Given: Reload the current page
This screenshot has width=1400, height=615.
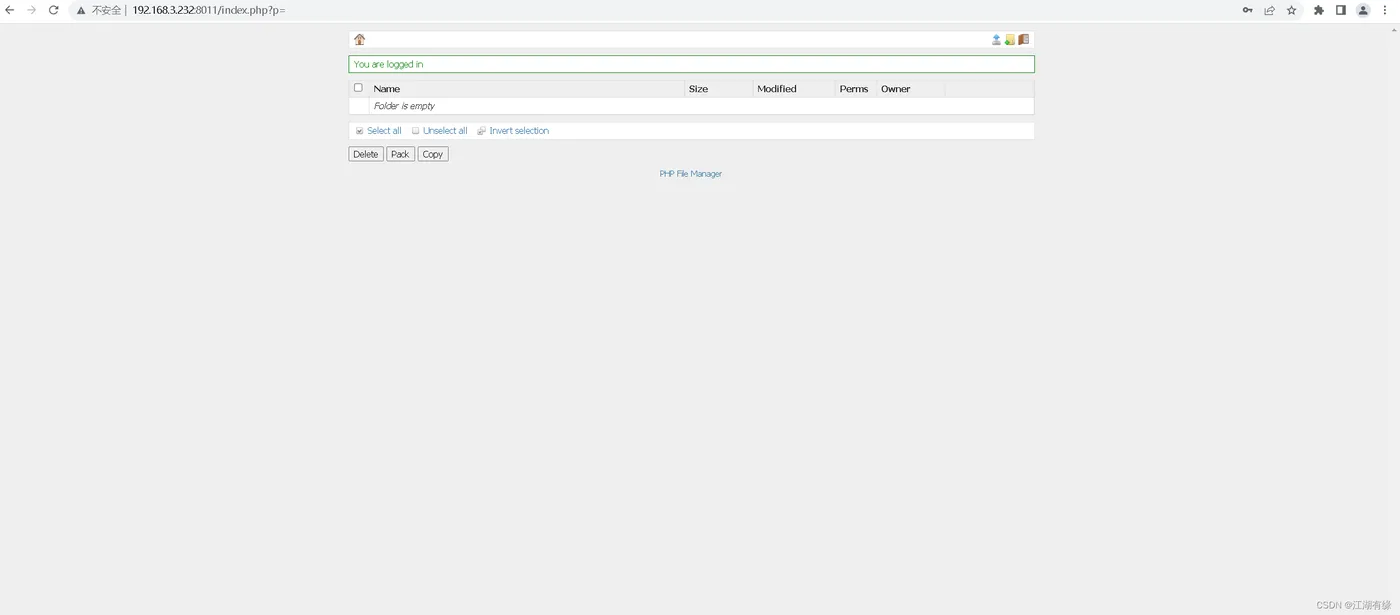Looking at the screenshot, I should pos(54,10).
